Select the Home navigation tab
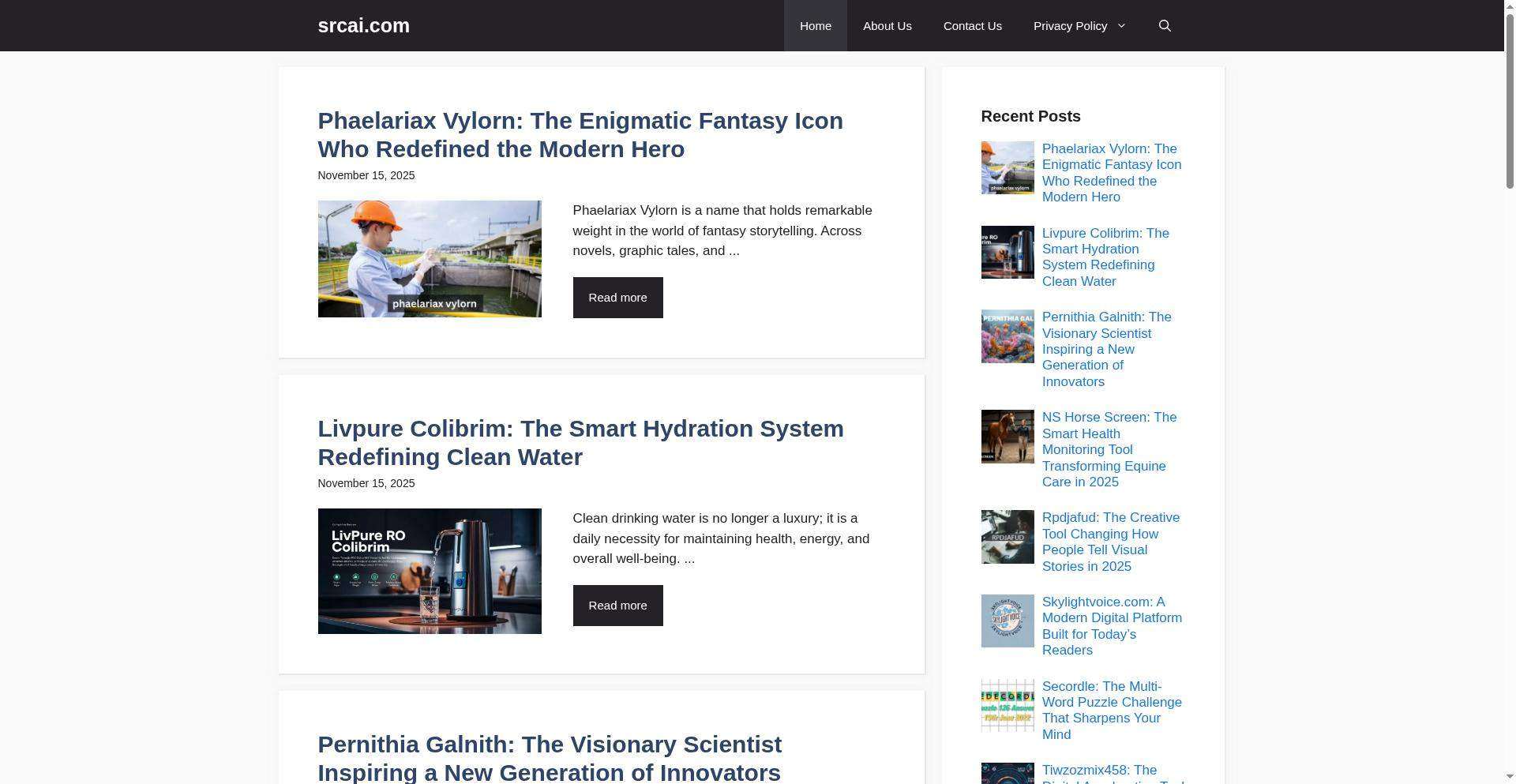 click(x=815, y=26)
